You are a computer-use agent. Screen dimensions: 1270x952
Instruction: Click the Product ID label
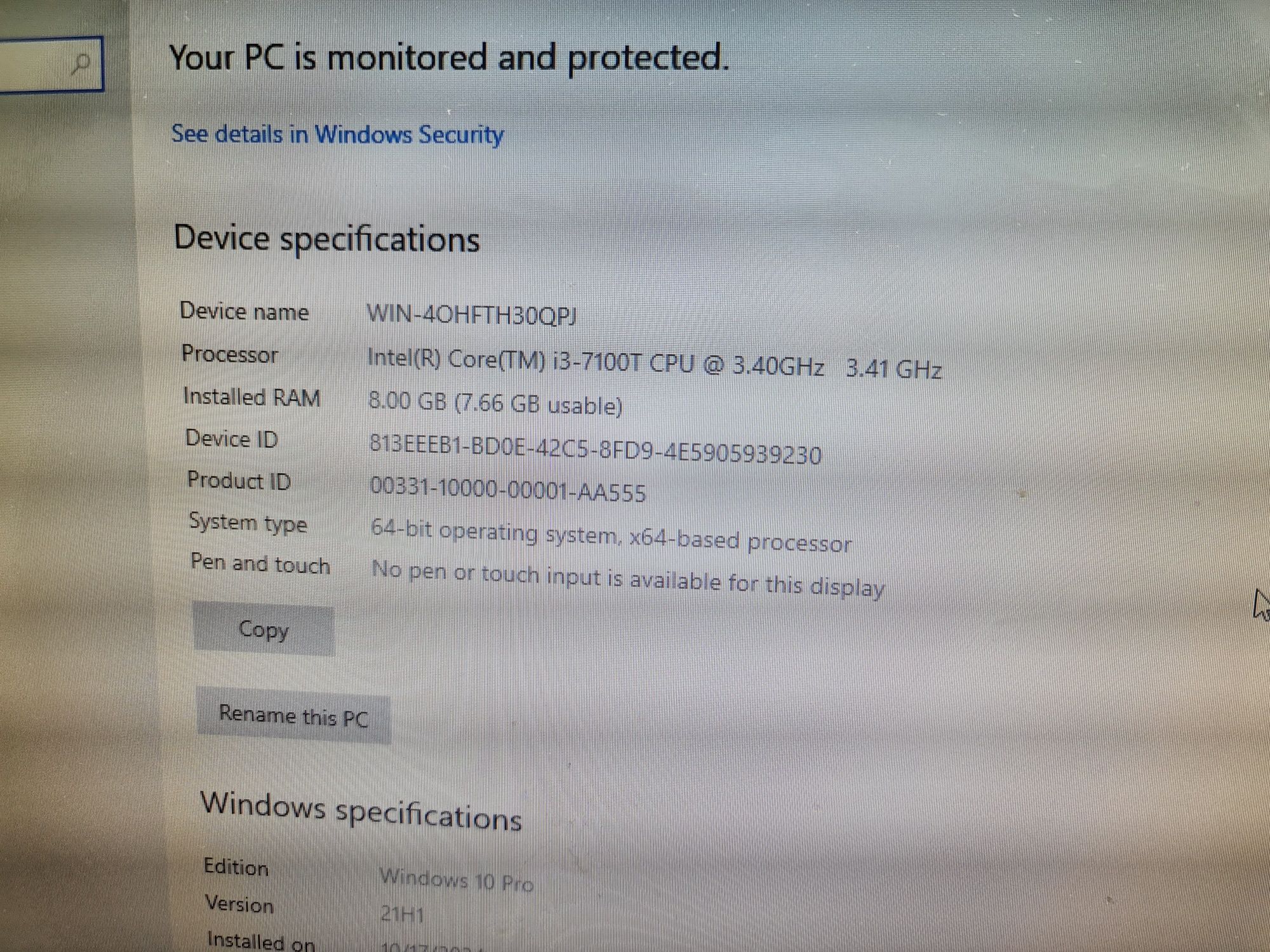click(239, 480)
